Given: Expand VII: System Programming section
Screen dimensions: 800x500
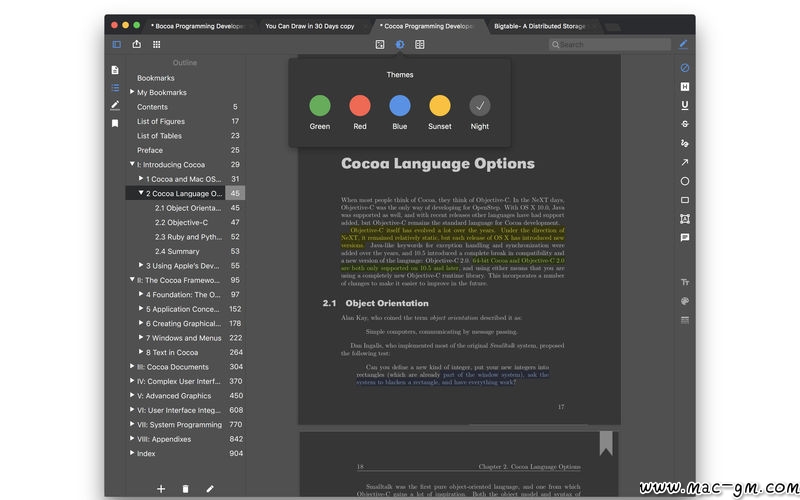Looking at the screenshot, I should 132,423.
